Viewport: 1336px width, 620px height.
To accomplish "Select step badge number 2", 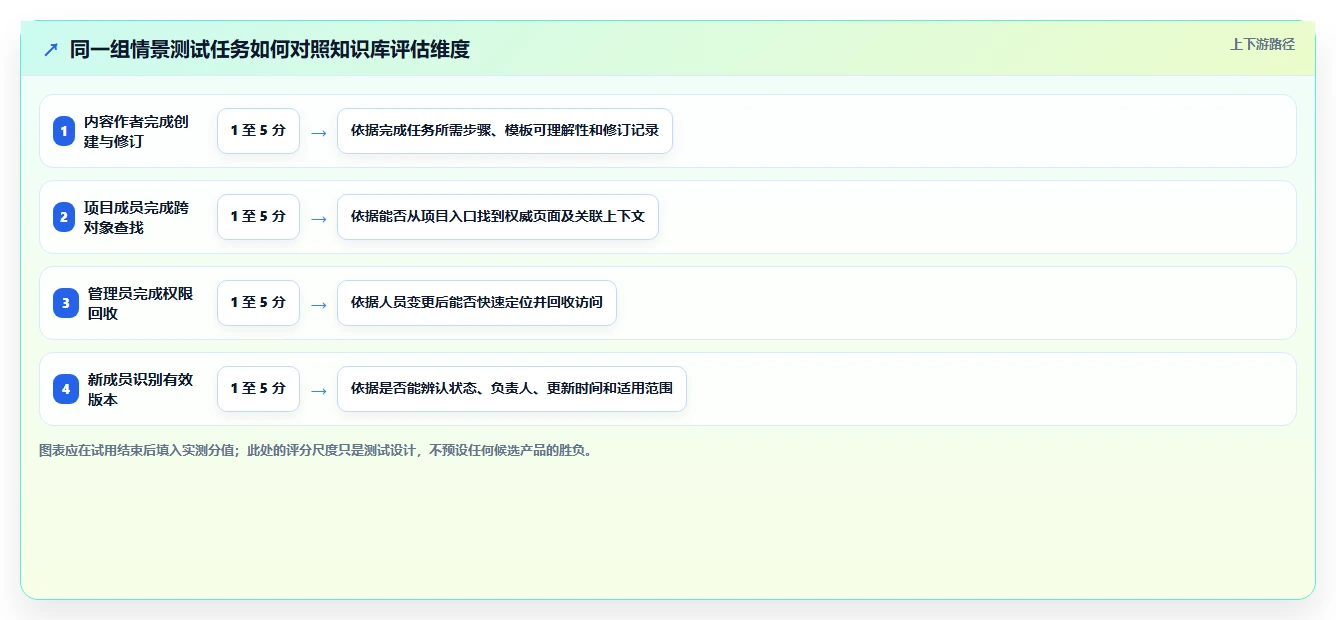I will click(x=64, y=217).
